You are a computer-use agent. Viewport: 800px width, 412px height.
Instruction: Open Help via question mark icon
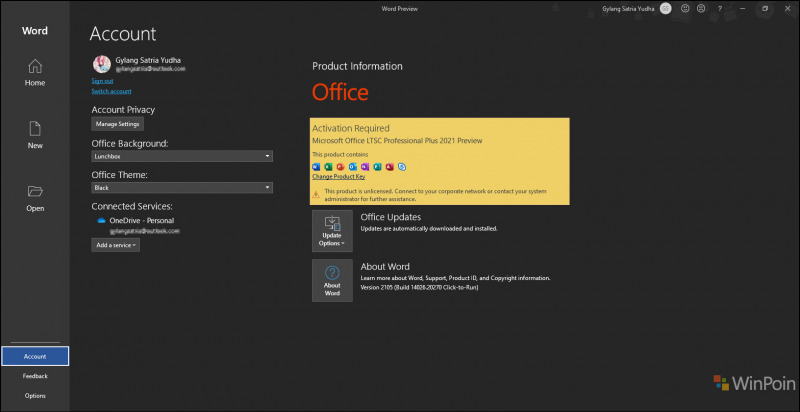[x=720, y=9]
